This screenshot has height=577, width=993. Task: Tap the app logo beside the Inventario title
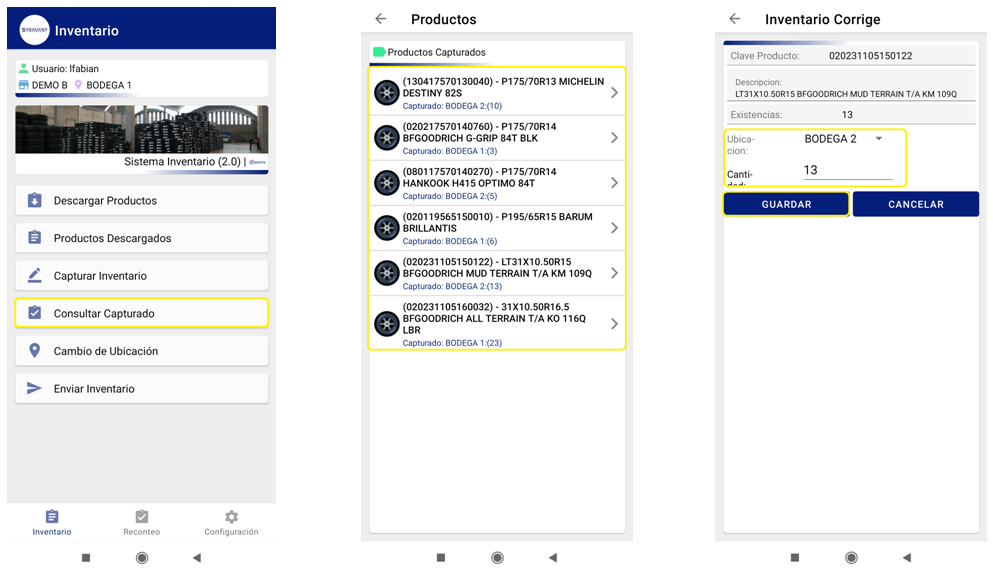coord(34,30)
